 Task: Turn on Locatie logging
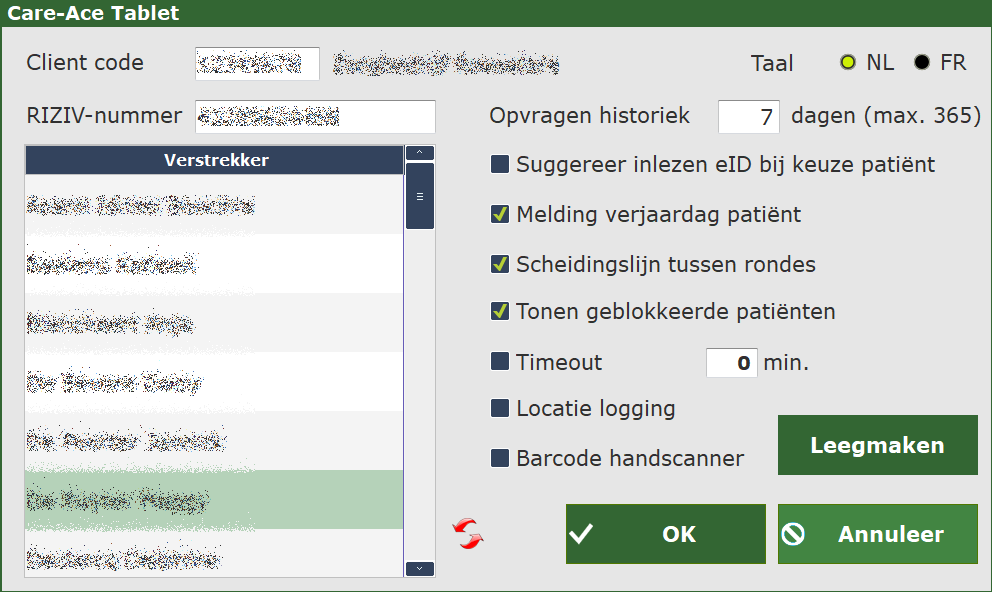pos(500,408)
